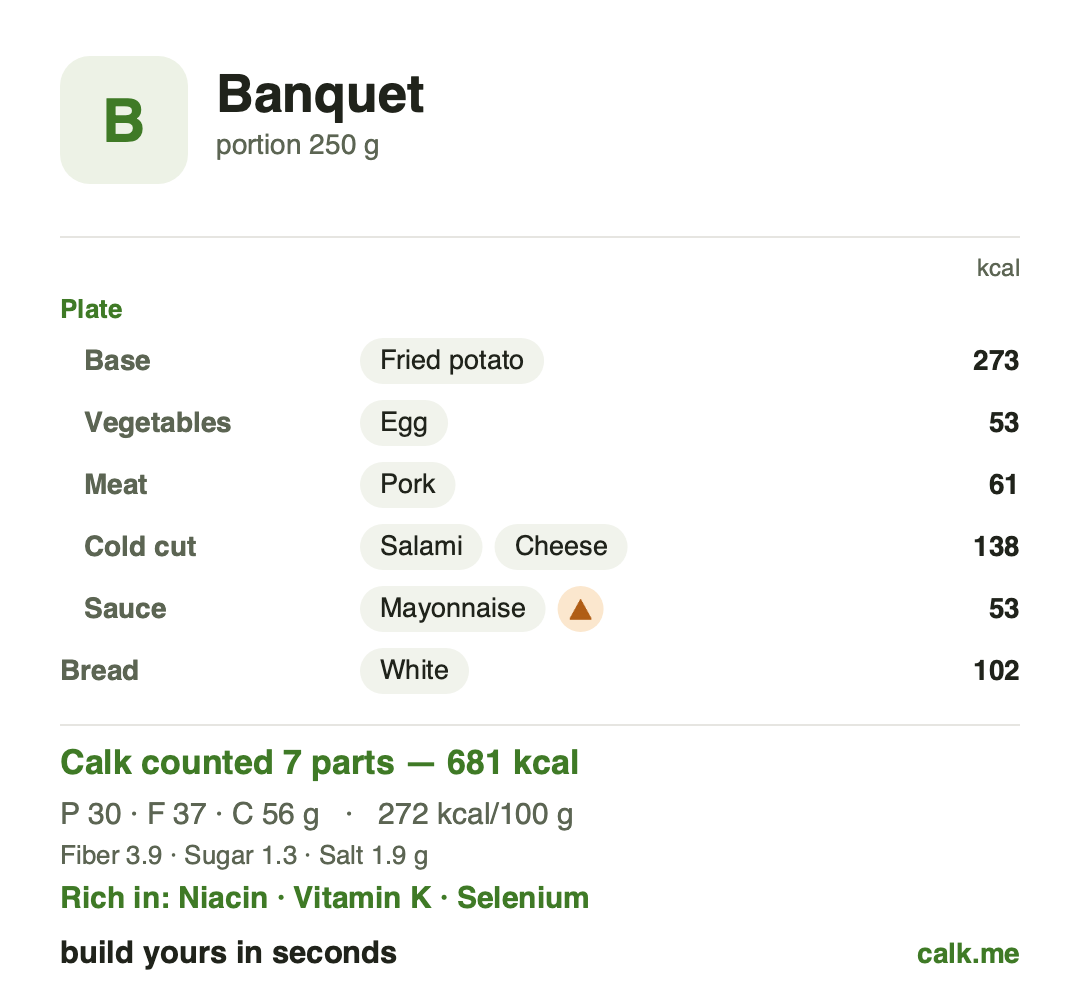Click the 681 kcal total summary
1080x993 pixels.
pyautogui.click(x=320, y=763)
